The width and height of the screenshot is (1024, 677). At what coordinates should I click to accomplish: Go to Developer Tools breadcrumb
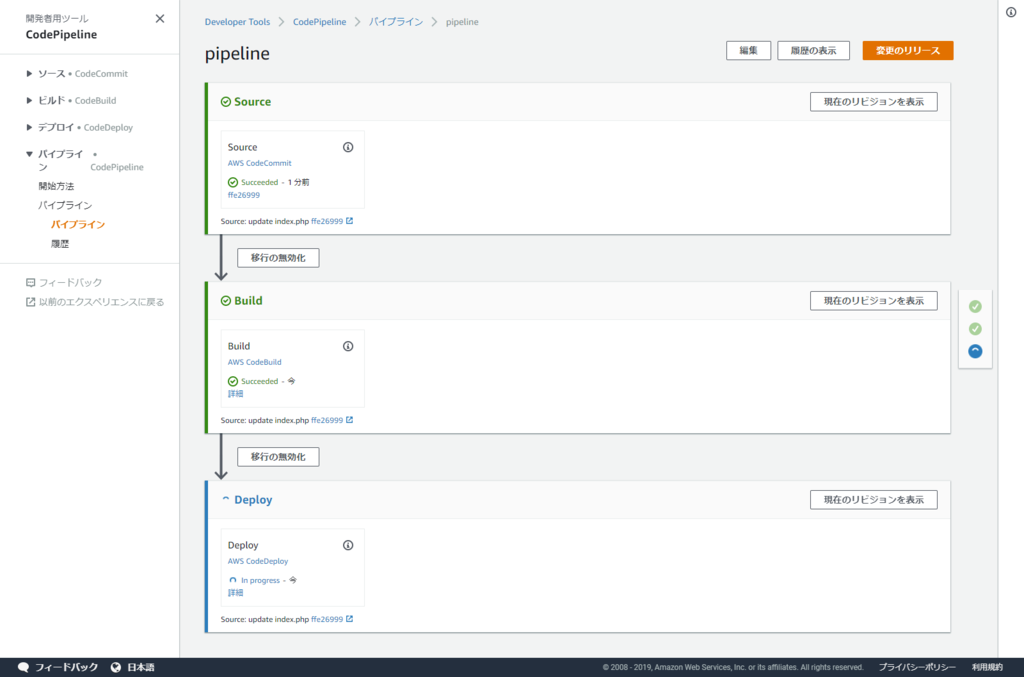pos(237,22)
